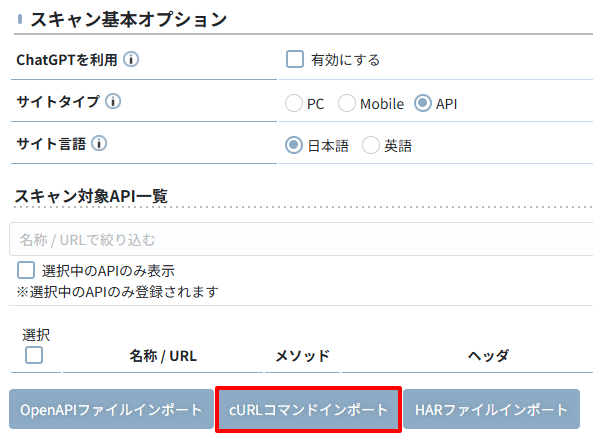Click info icon next to ChatGPTを利用
The image size is (593, 439).
pyautogui.click(x=131, y=59)
